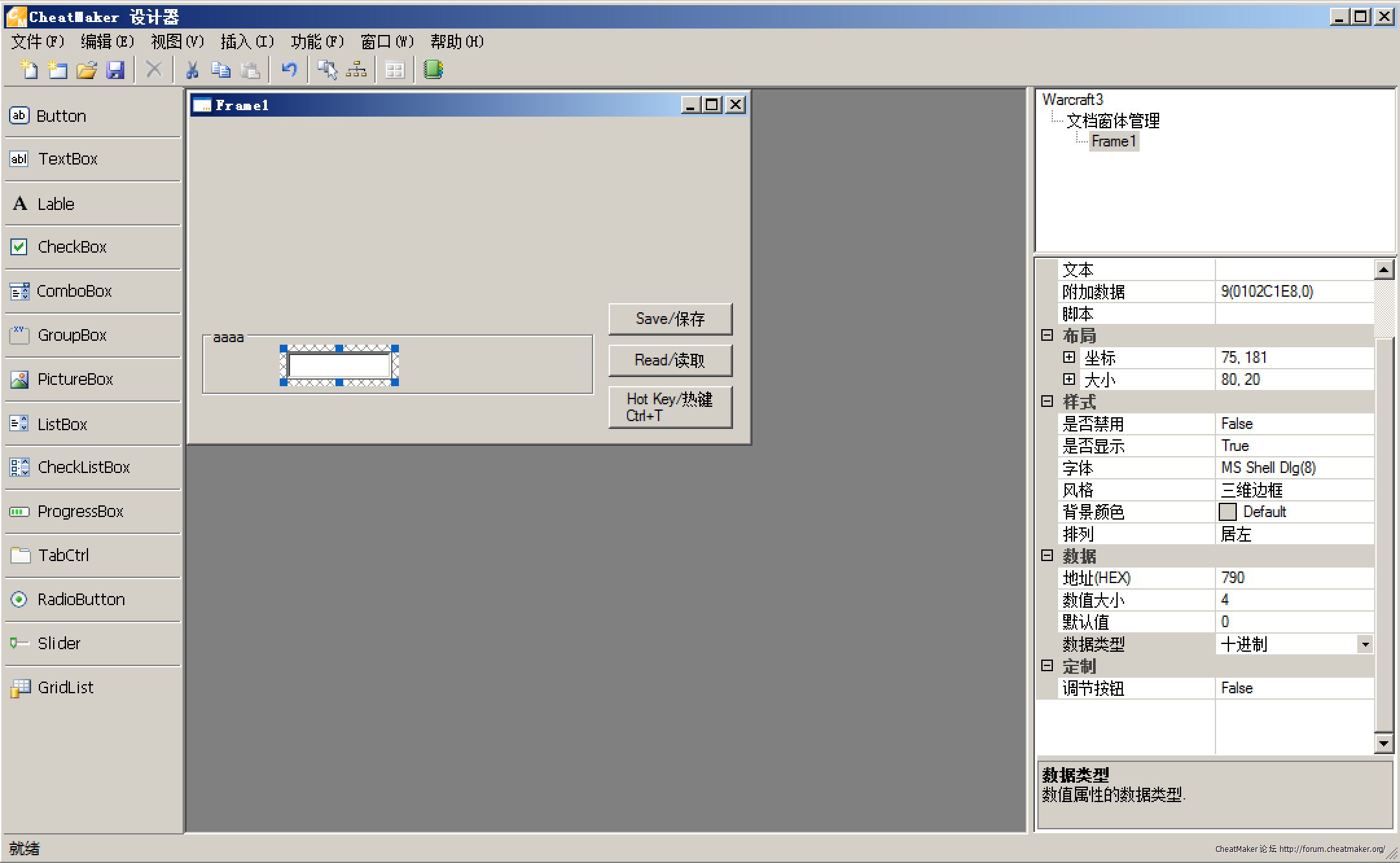Click the Hot Key/热键 button
Viewport: 1400px width, 863px height.
(670, 407)
